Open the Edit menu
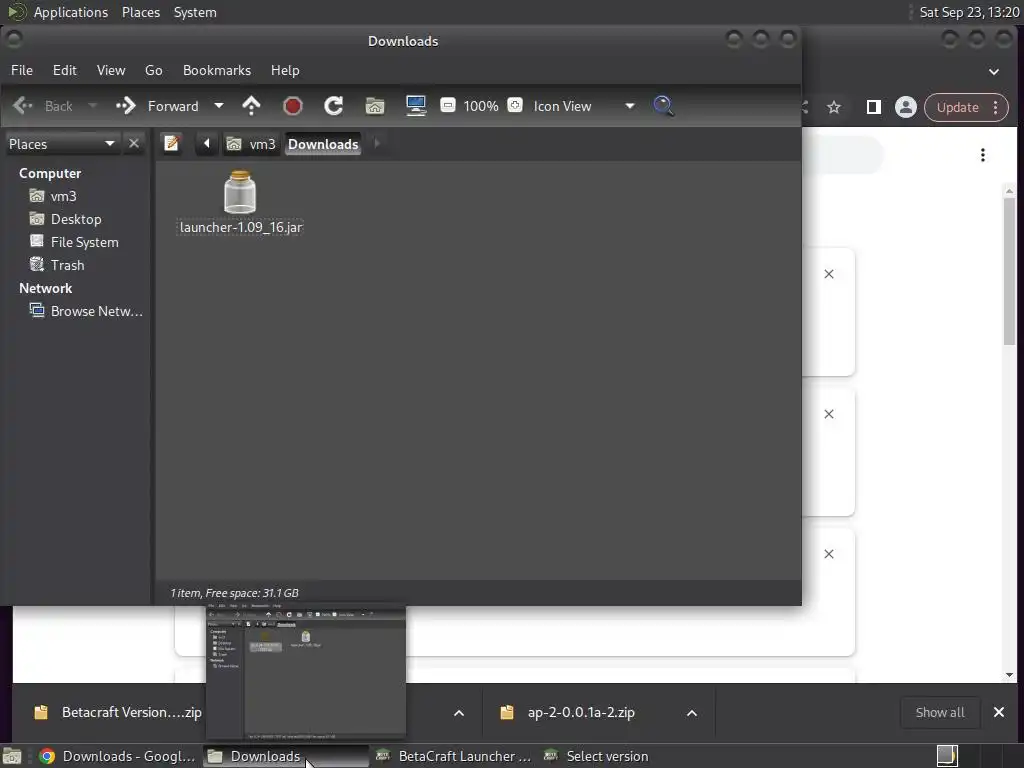This screenshot has width=1024, height=768. click(x=65, y=70)
